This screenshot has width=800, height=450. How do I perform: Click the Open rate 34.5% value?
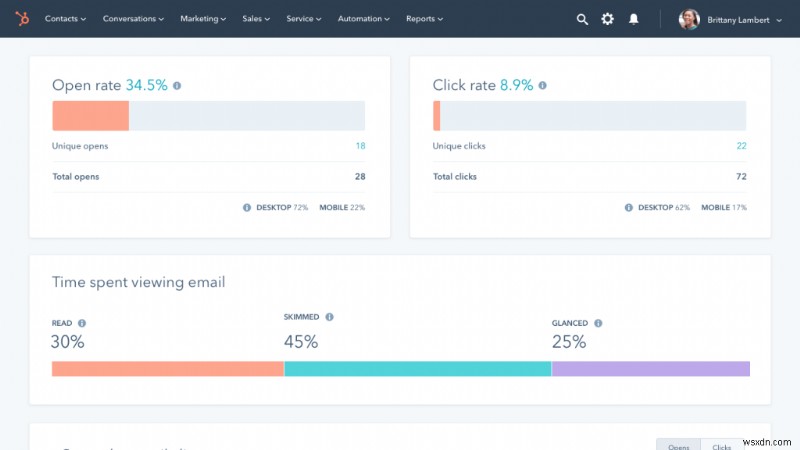[x=146, y=85]
